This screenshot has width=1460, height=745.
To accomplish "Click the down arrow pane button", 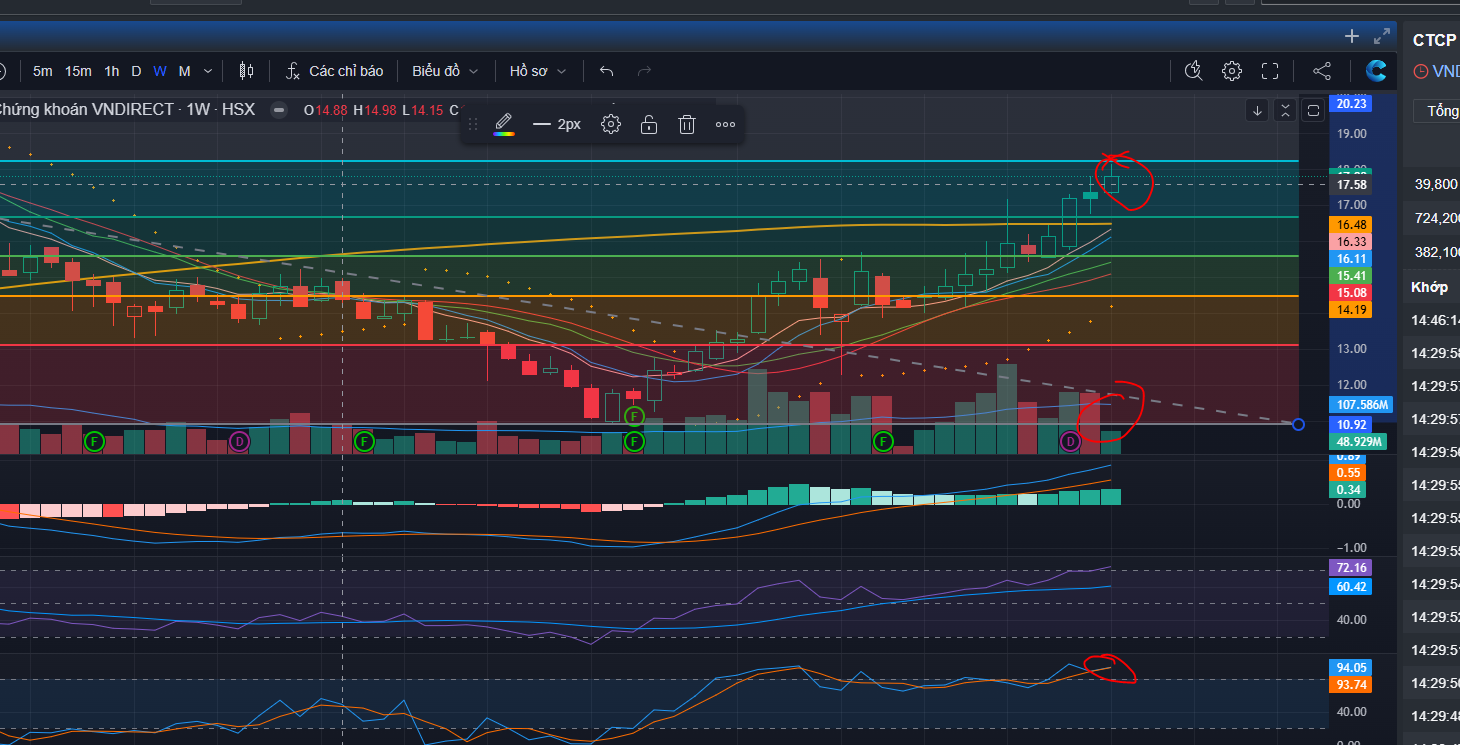I will pos(1258,110).
